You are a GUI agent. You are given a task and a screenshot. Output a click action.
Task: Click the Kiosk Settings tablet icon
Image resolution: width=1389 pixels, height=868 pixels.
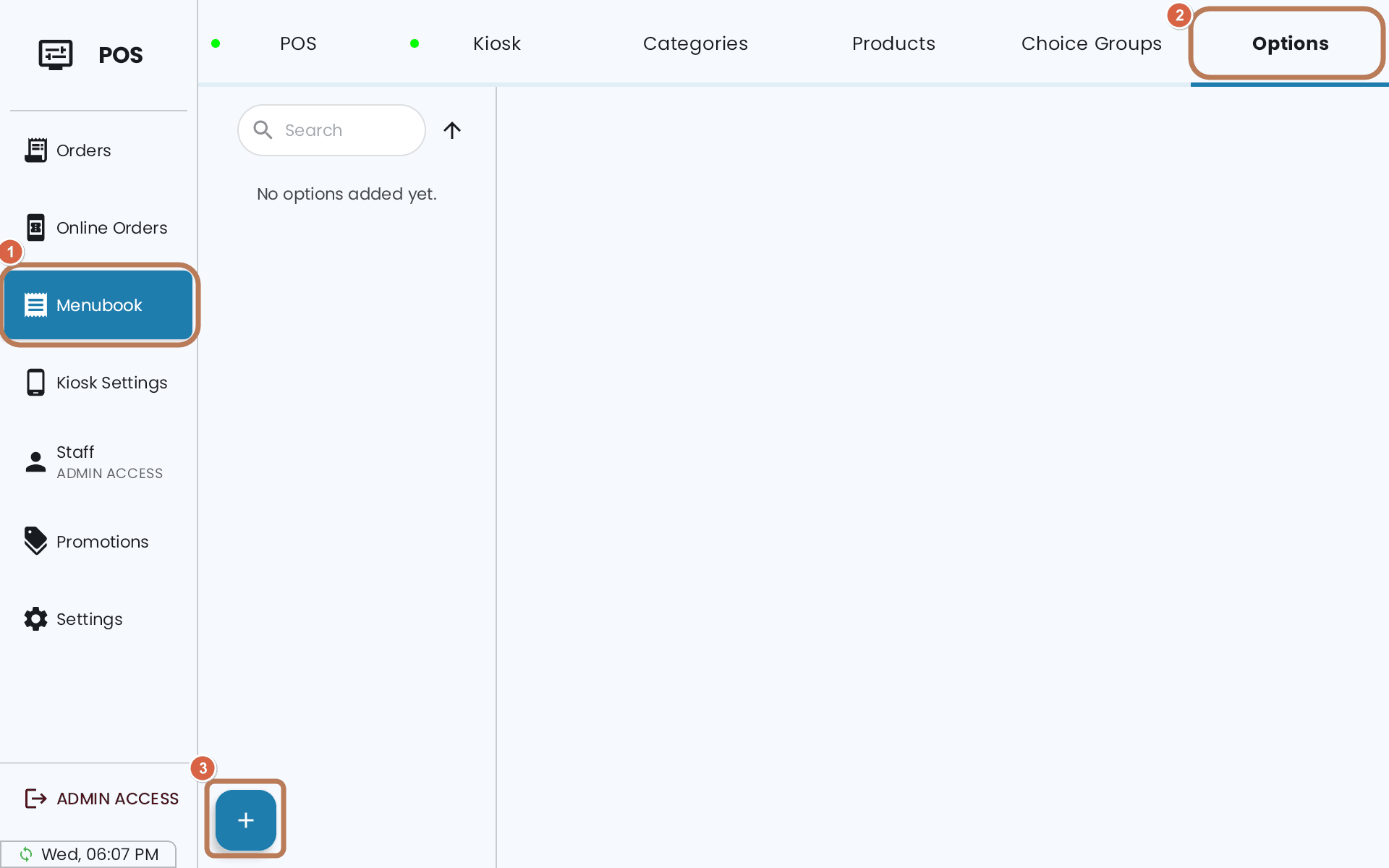35,383
